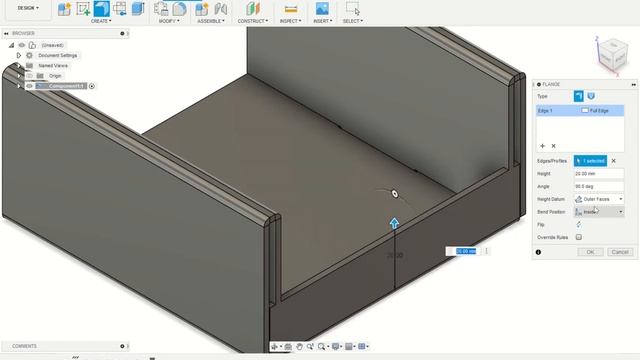Click the Assemble New Component icon
The width and height of the screenshot is (640, 360).
click(x=202, y=9)
